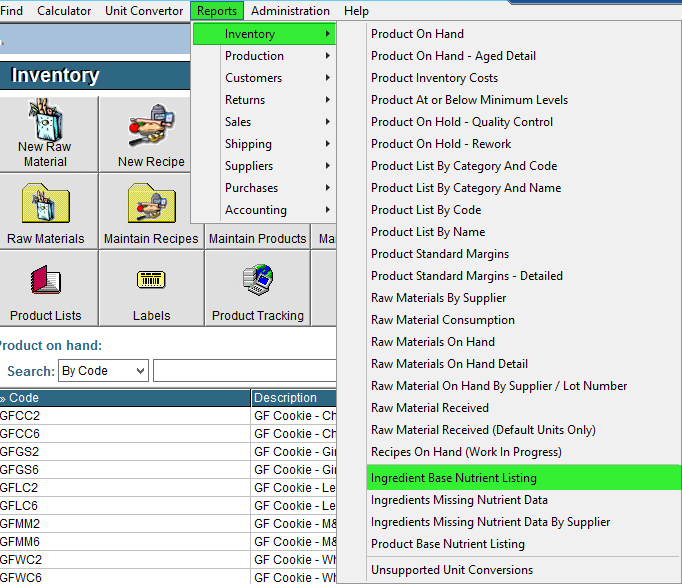682x584 pixels.
Task: Select the GFCC2 row
Action: click(x=168, y=416)
